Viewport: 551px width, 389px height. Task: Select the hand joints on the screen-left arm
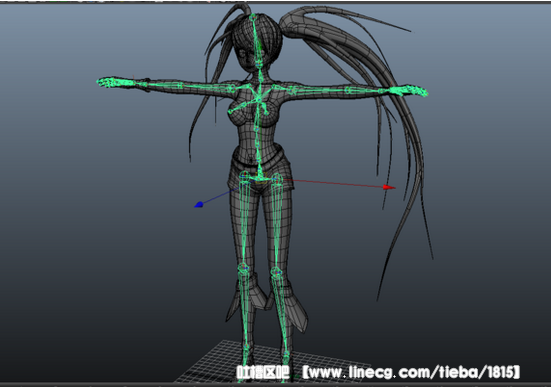115,83
